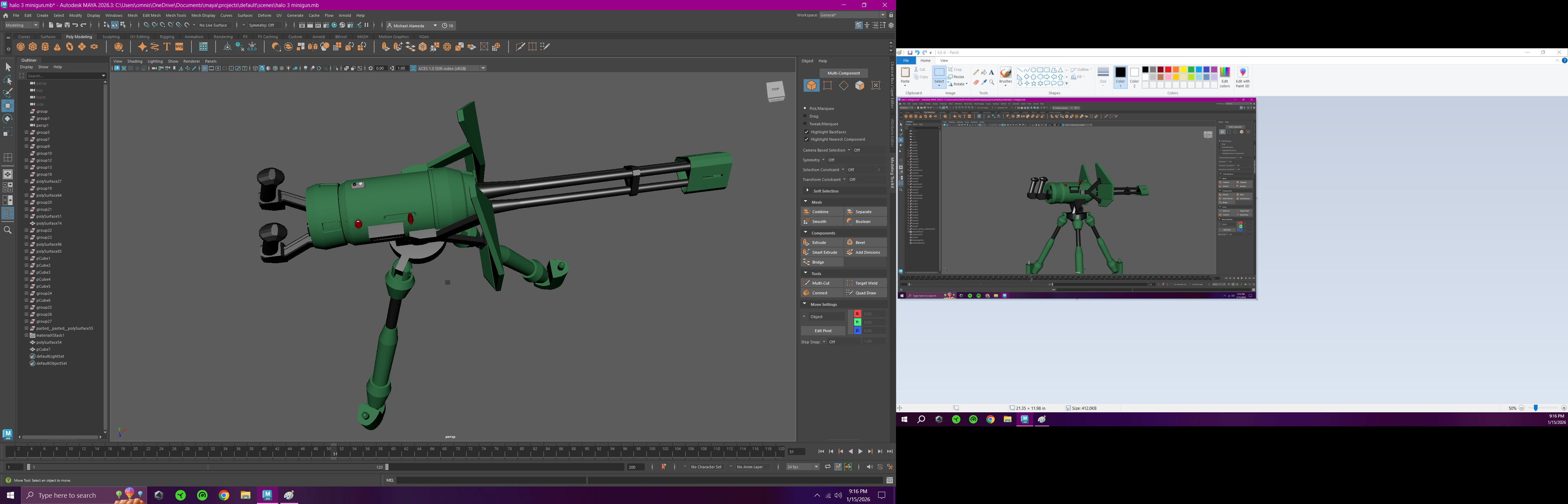1568x504 pixels.
Task: Click the polygon sphere shelf icon
Action: pos(21,47)
